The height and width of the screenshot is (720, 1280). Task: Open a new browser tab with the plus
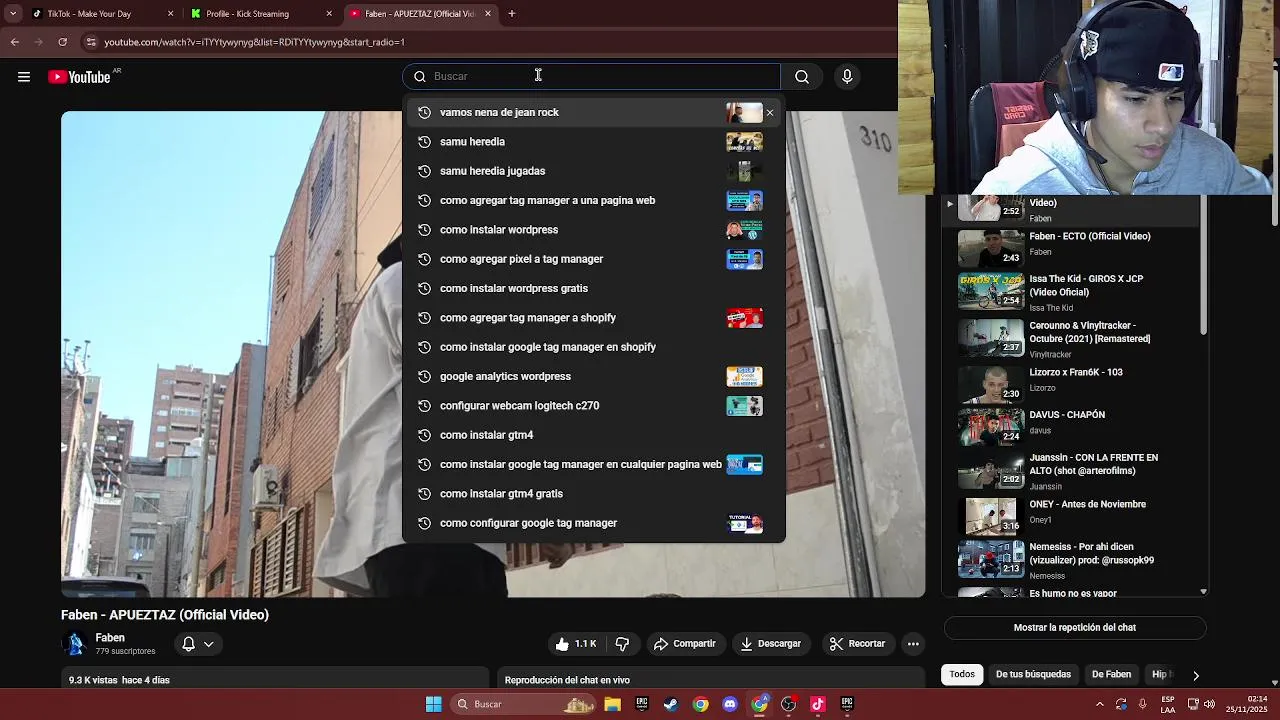pos(512,14)
